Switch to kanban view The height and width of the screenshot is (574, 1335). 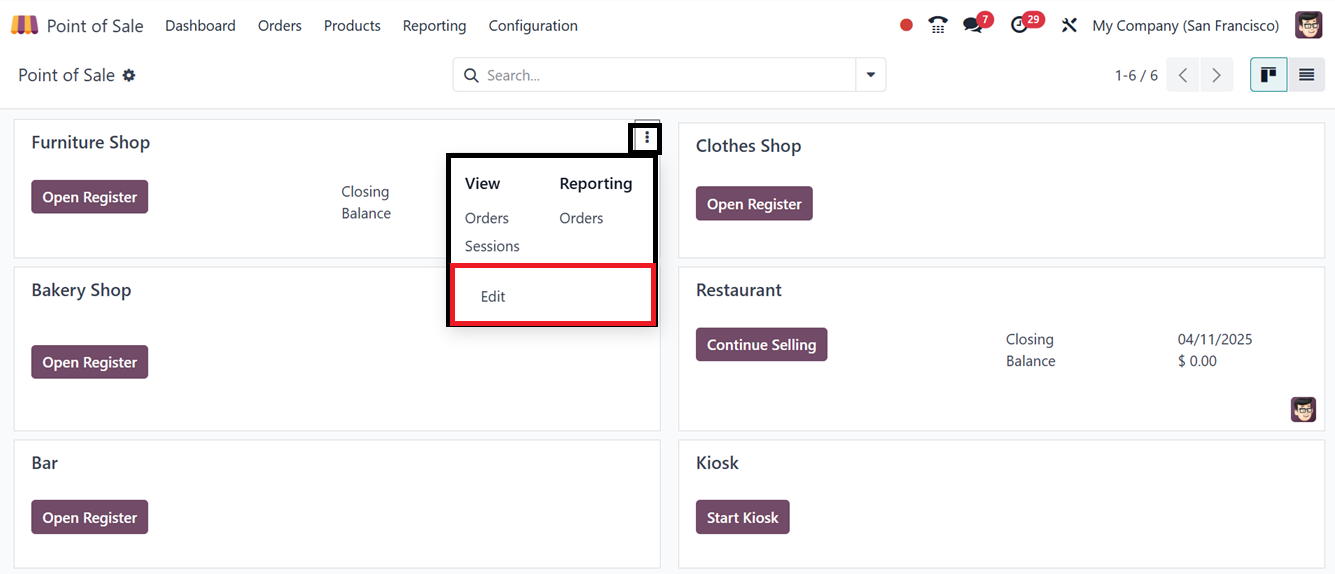tap(1269, 75)
